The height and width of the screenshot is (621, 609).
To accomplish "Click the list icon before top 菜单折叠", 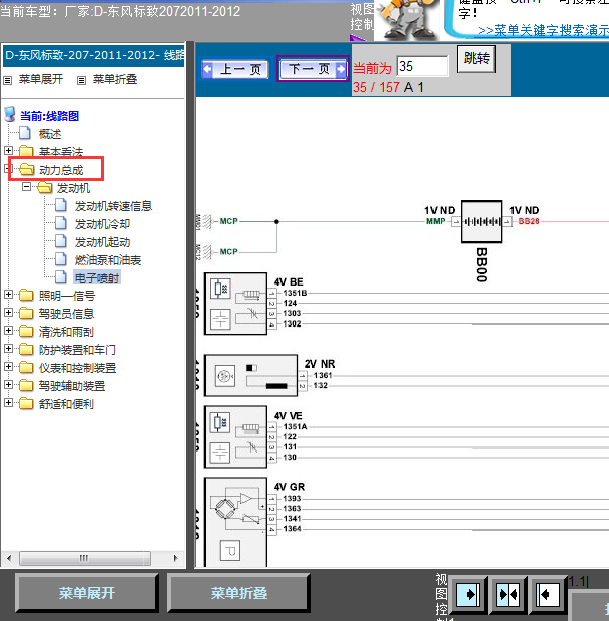I will (x=81, y=81).
